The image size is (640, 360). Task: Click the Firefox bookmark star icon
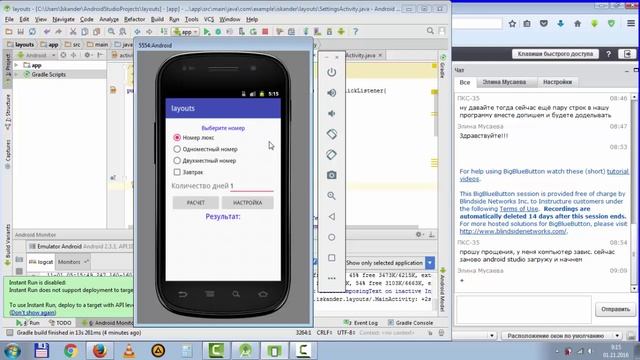coord(512,24)
